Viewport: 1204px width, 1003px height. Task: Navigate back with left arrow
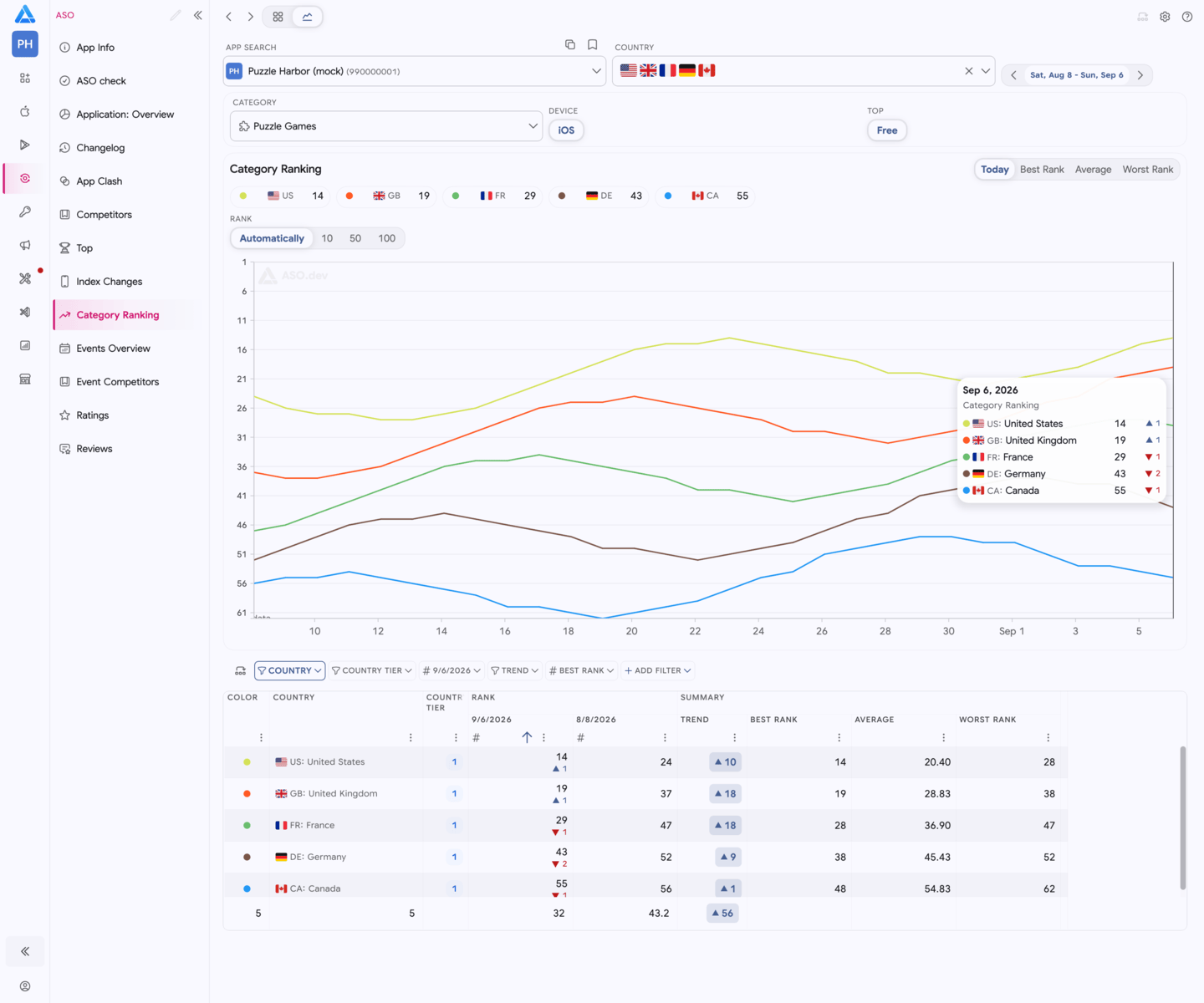(228, 17)
